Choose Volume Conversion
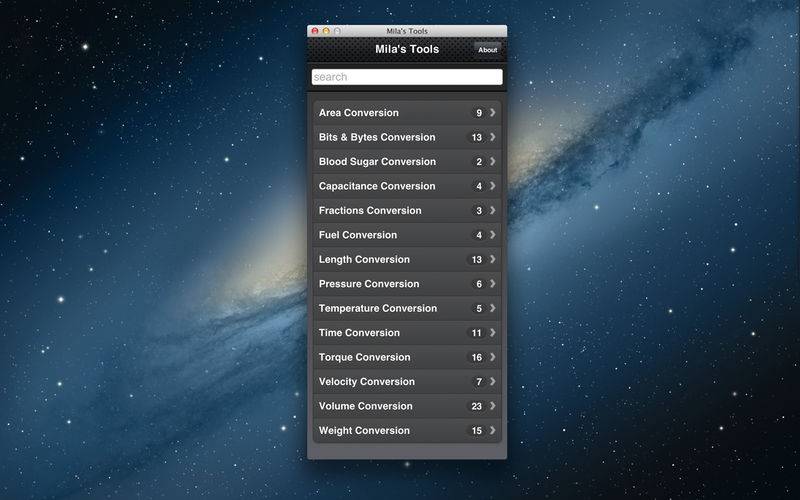800x500 pixels. tap(407, 407)
